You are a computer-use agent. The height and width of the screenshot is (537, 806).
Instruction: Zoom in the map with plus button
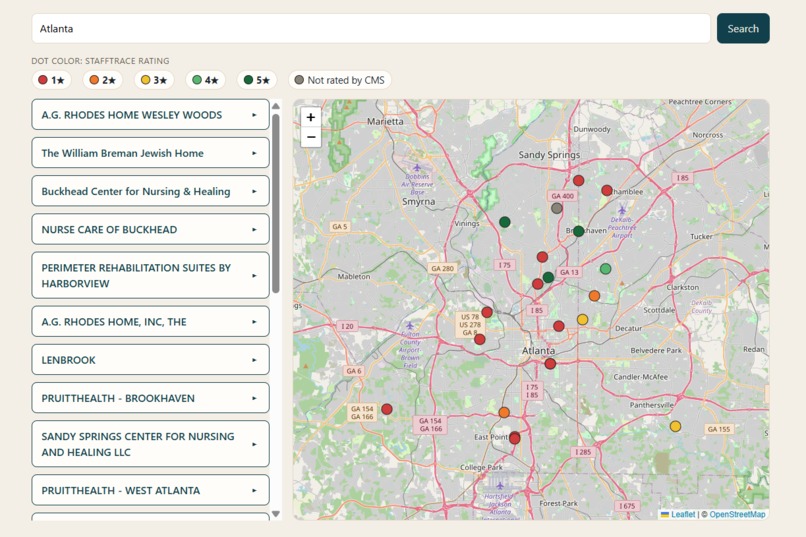pyautogui.click(x=310, y=117)
